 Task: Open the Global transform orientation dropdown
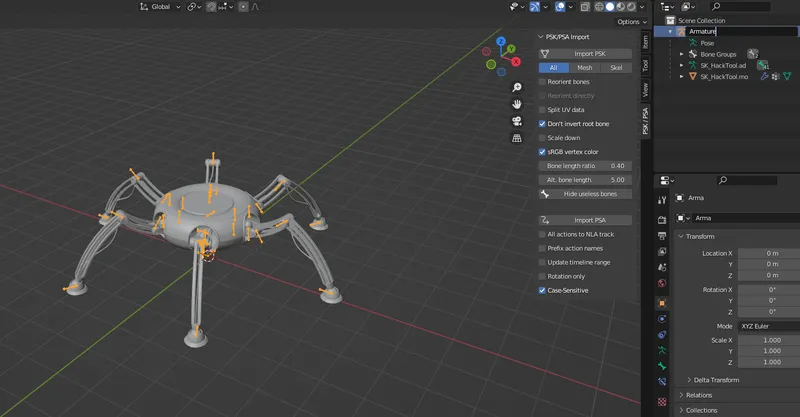160,7
